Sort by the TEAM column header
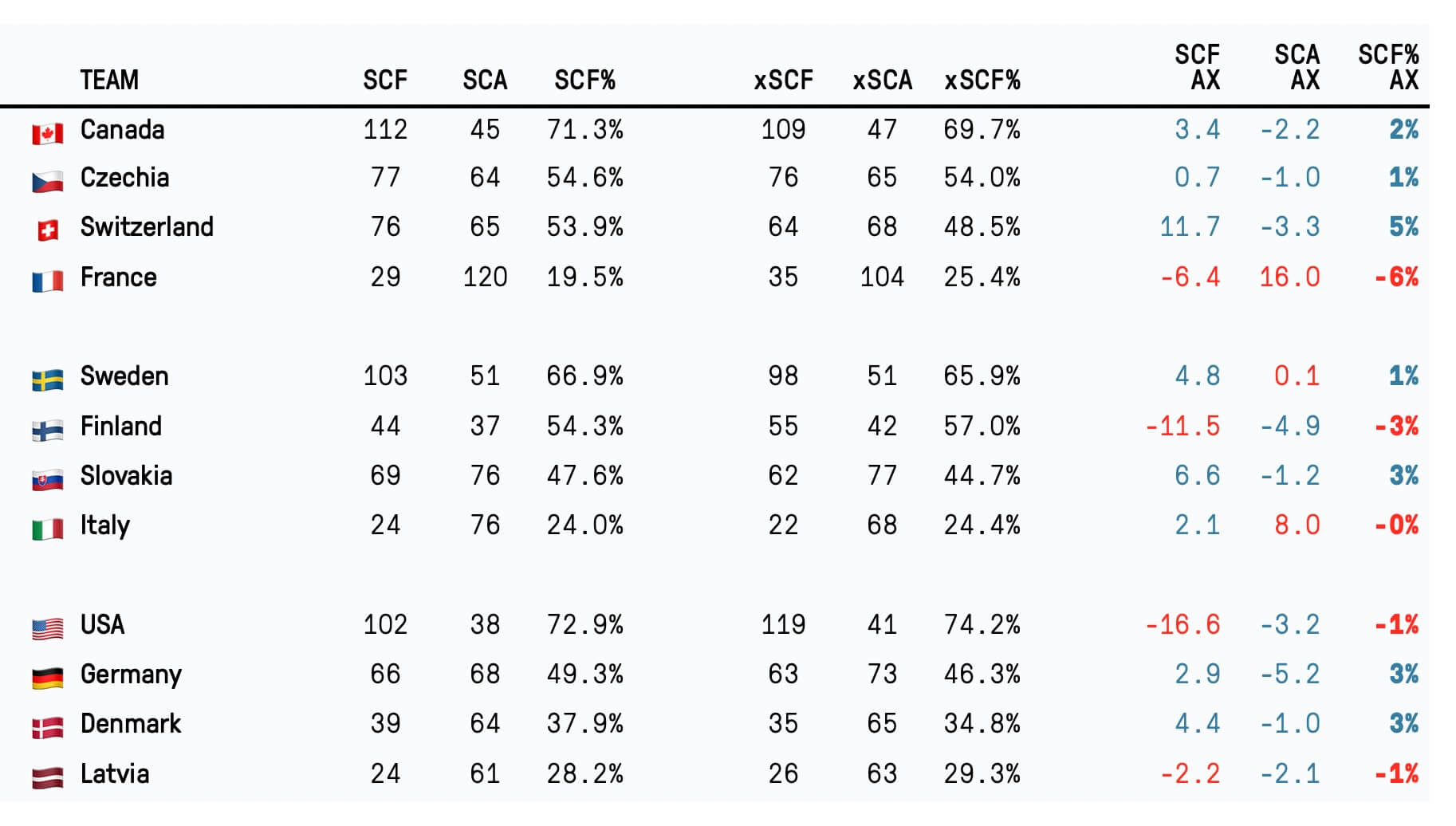Viewport: 1456px width, 826px height. point(109,80)
